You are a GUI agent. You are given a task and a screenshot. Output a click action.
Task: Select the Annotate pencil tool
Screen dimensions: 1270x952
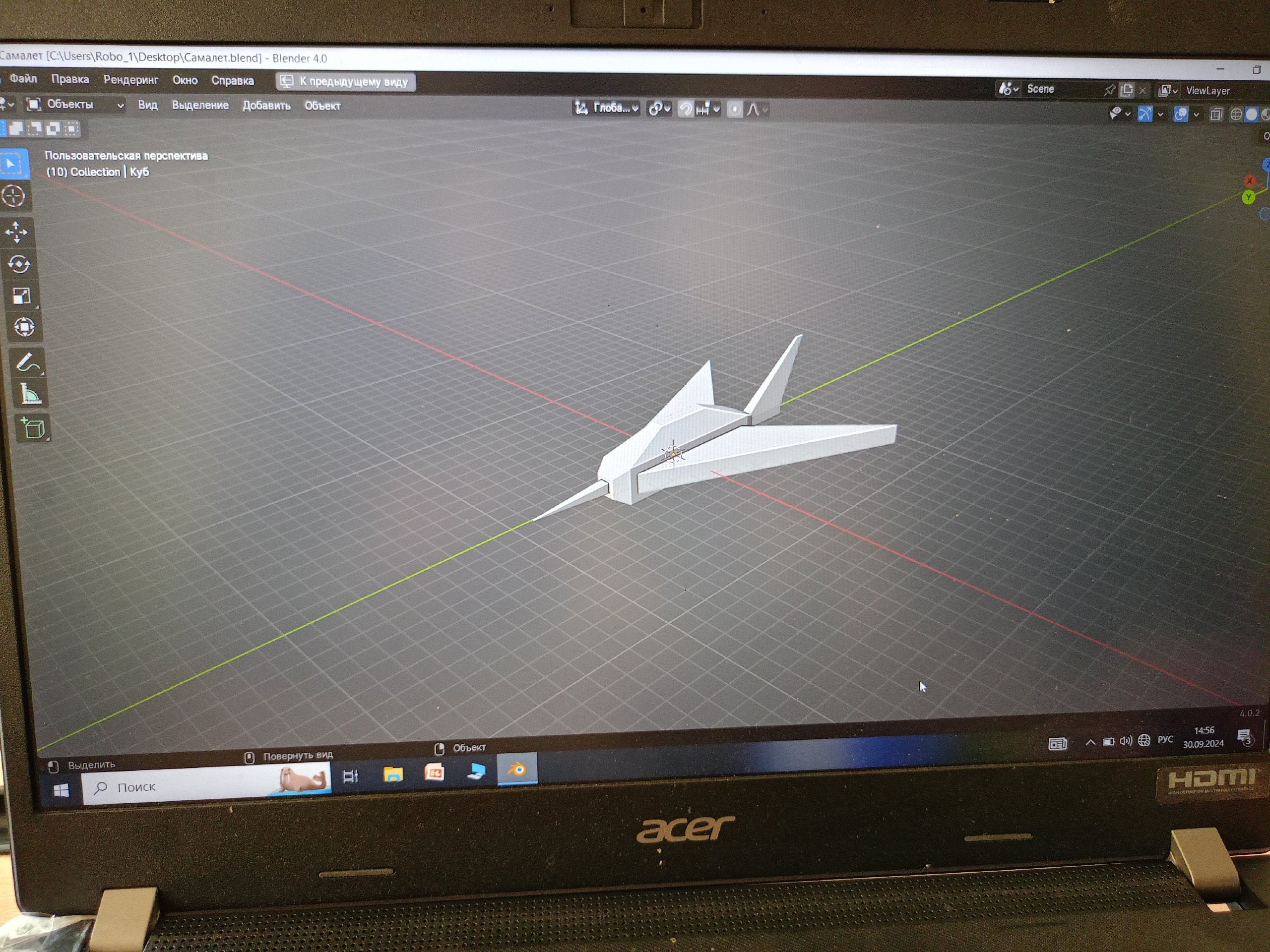coord(28,362)
